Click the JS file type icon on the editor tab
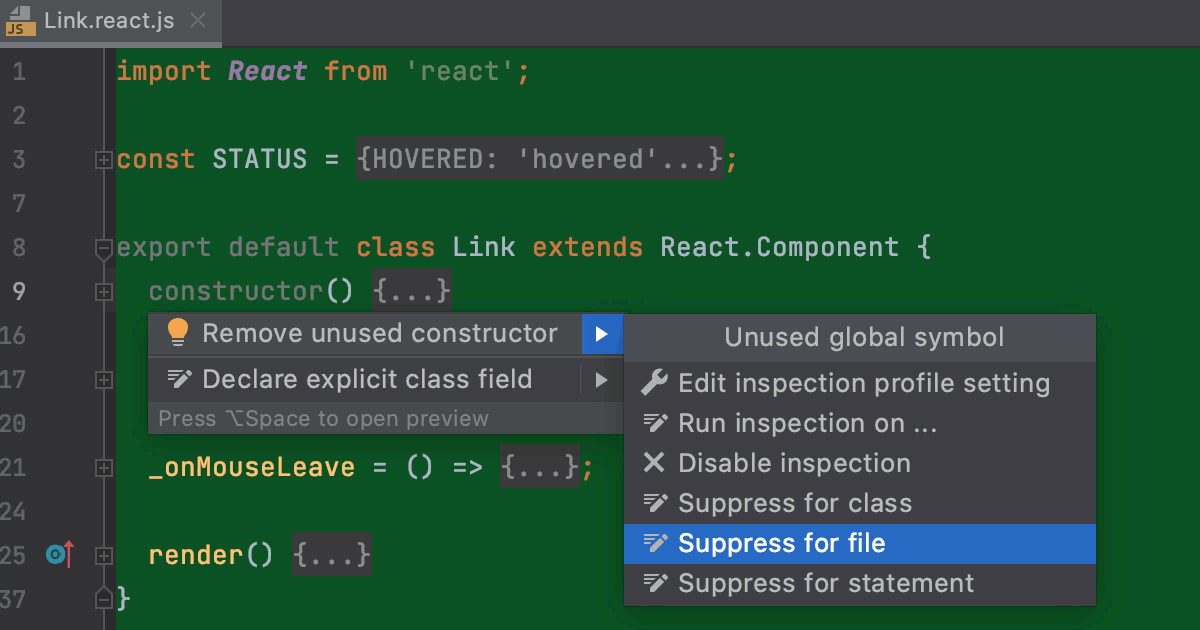Viewport: 1200px width, 630px height. click(x=19, y=21)
